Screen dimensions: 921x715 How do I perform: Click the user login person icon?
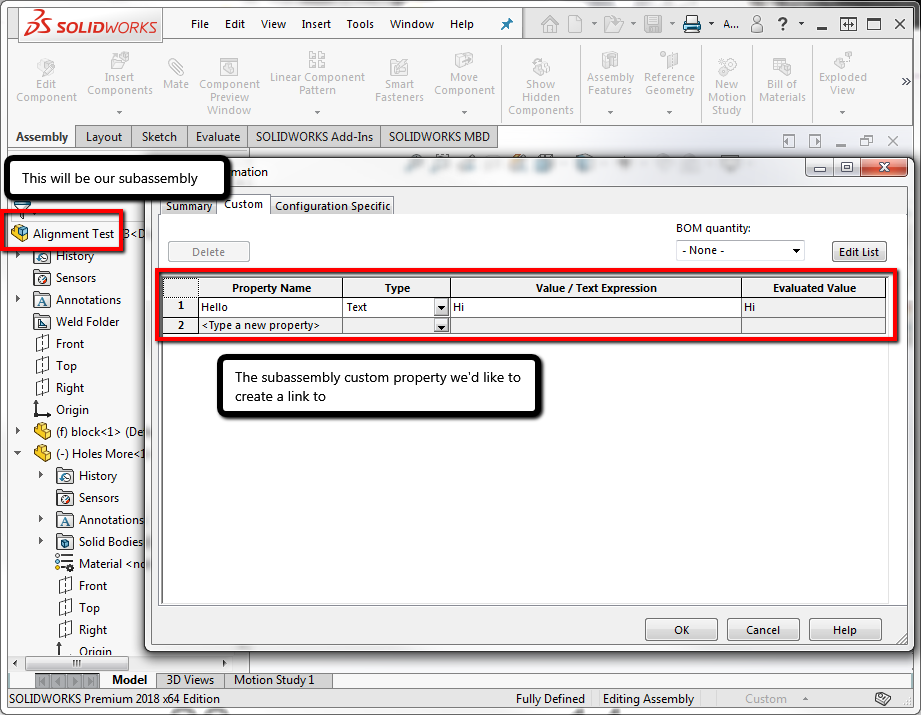pyautogui.click(x=757, y=24)
